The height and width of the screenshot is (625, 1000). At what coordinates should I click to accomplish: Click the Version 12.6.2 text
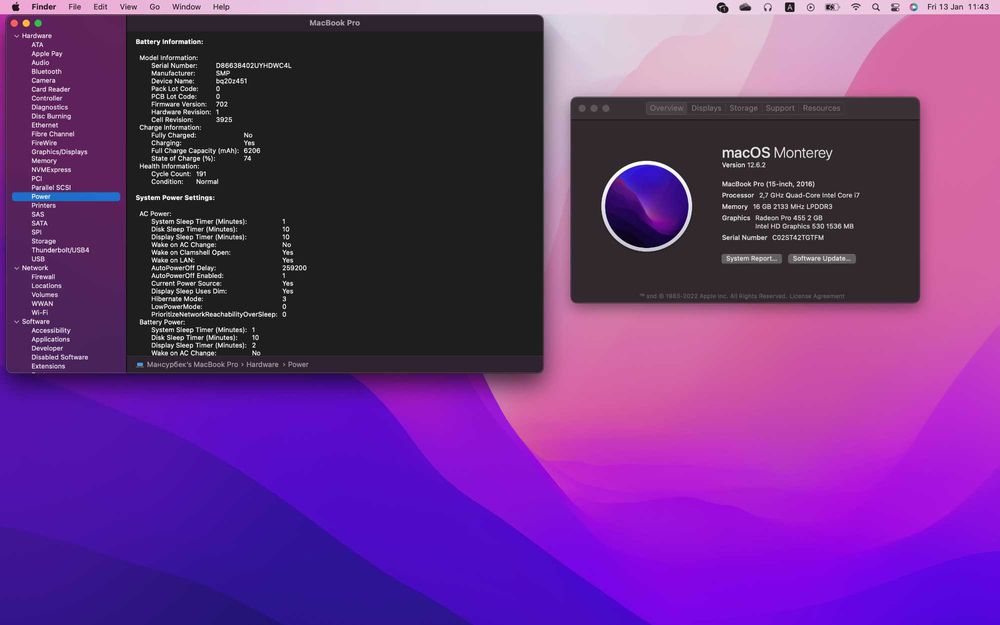coord(743,165)
